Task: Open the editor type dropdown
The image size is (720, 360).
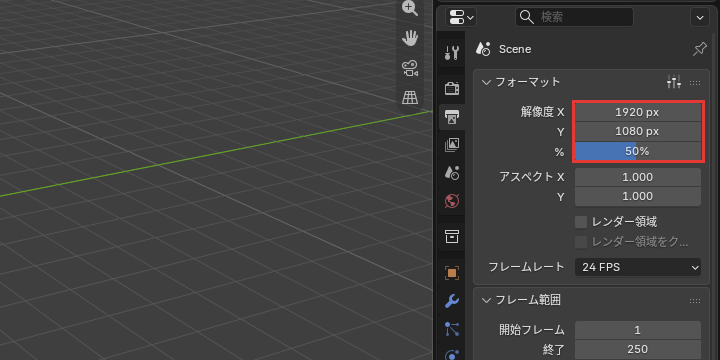Action: [461, 18]
